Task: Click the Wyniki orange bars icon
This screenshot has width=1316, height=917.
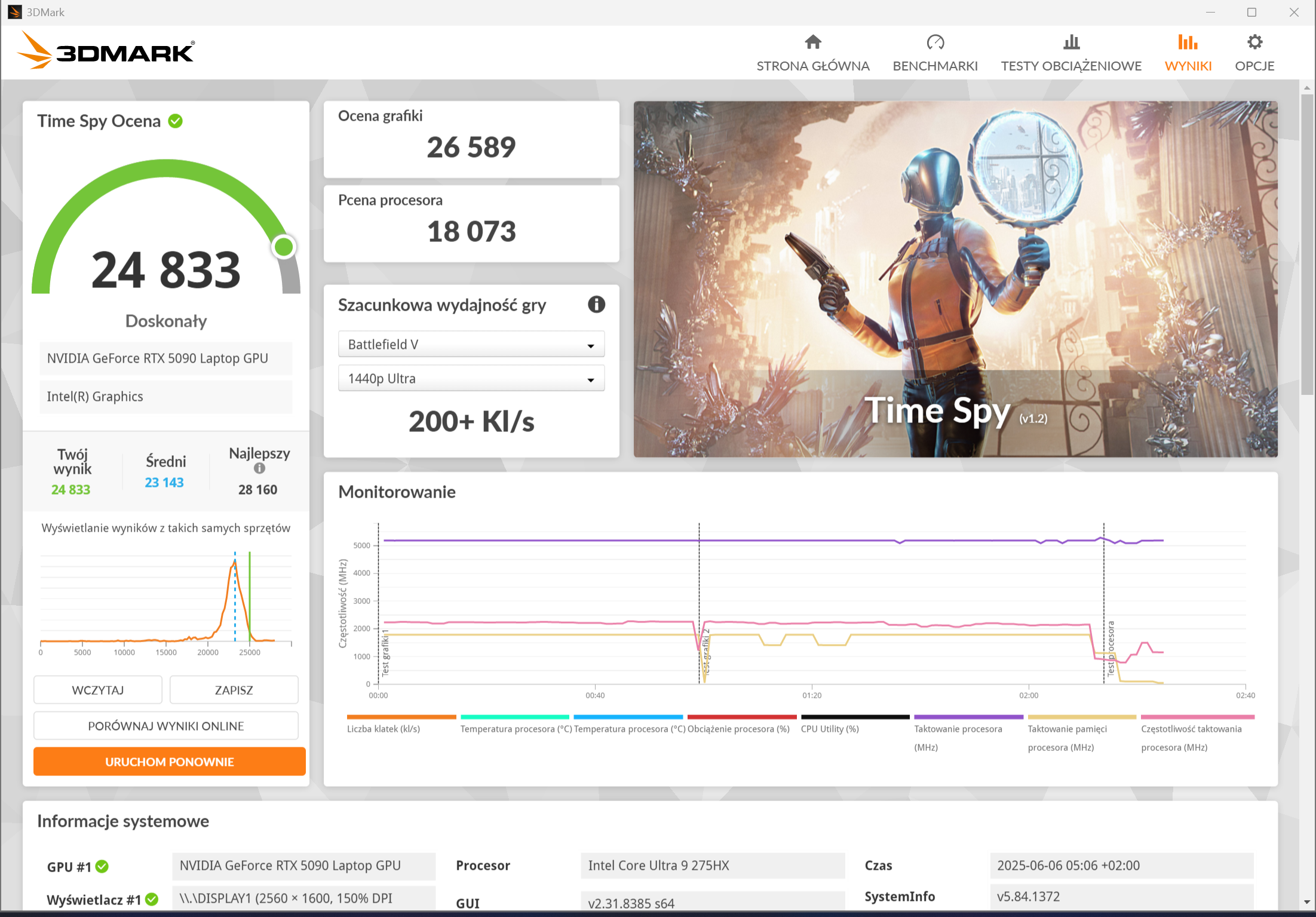Action: pos(1188,42)
